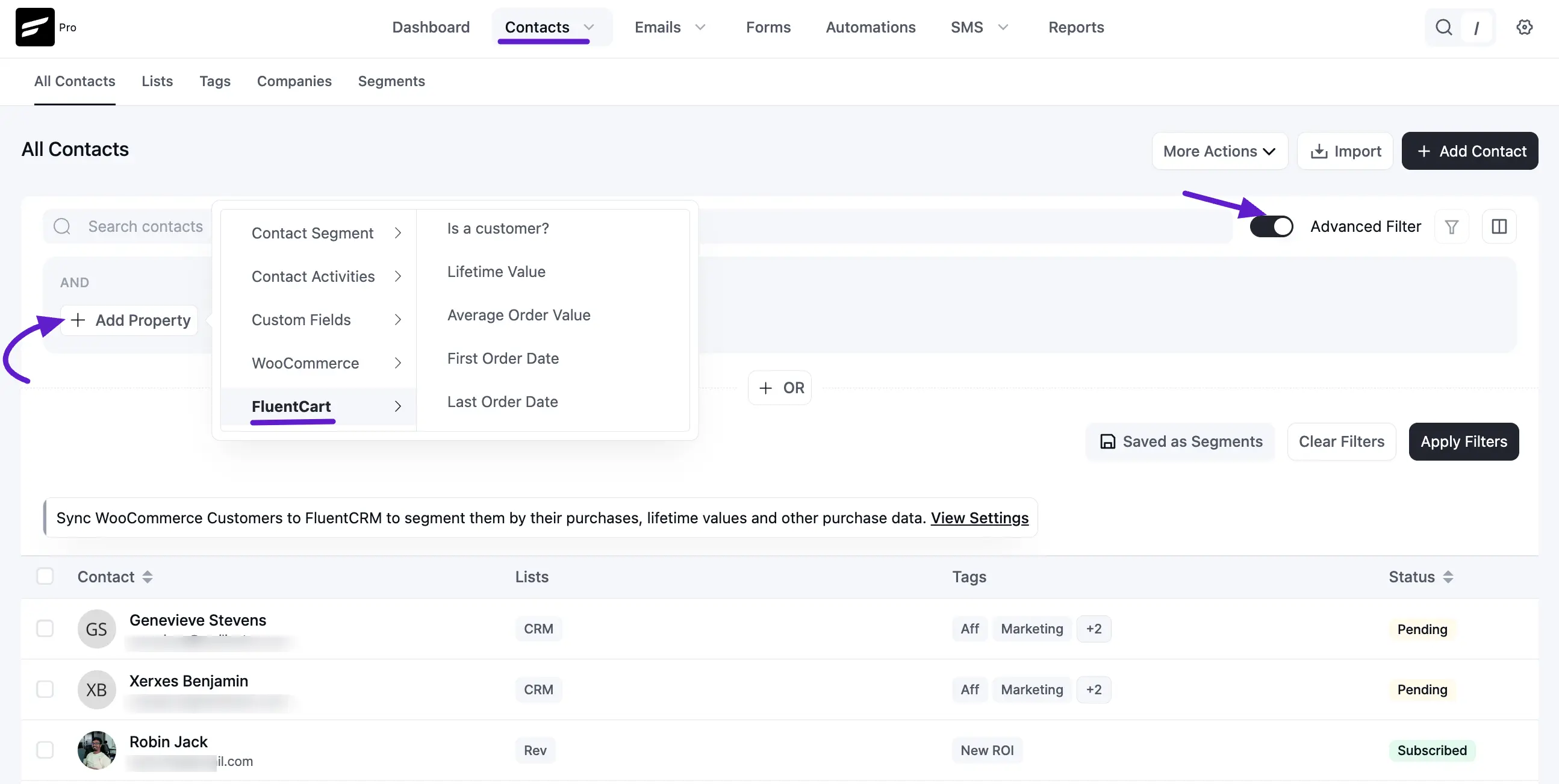Switch to the Lists tab
This screenshot has height=784, width=1559.
[x=157, y=81]
